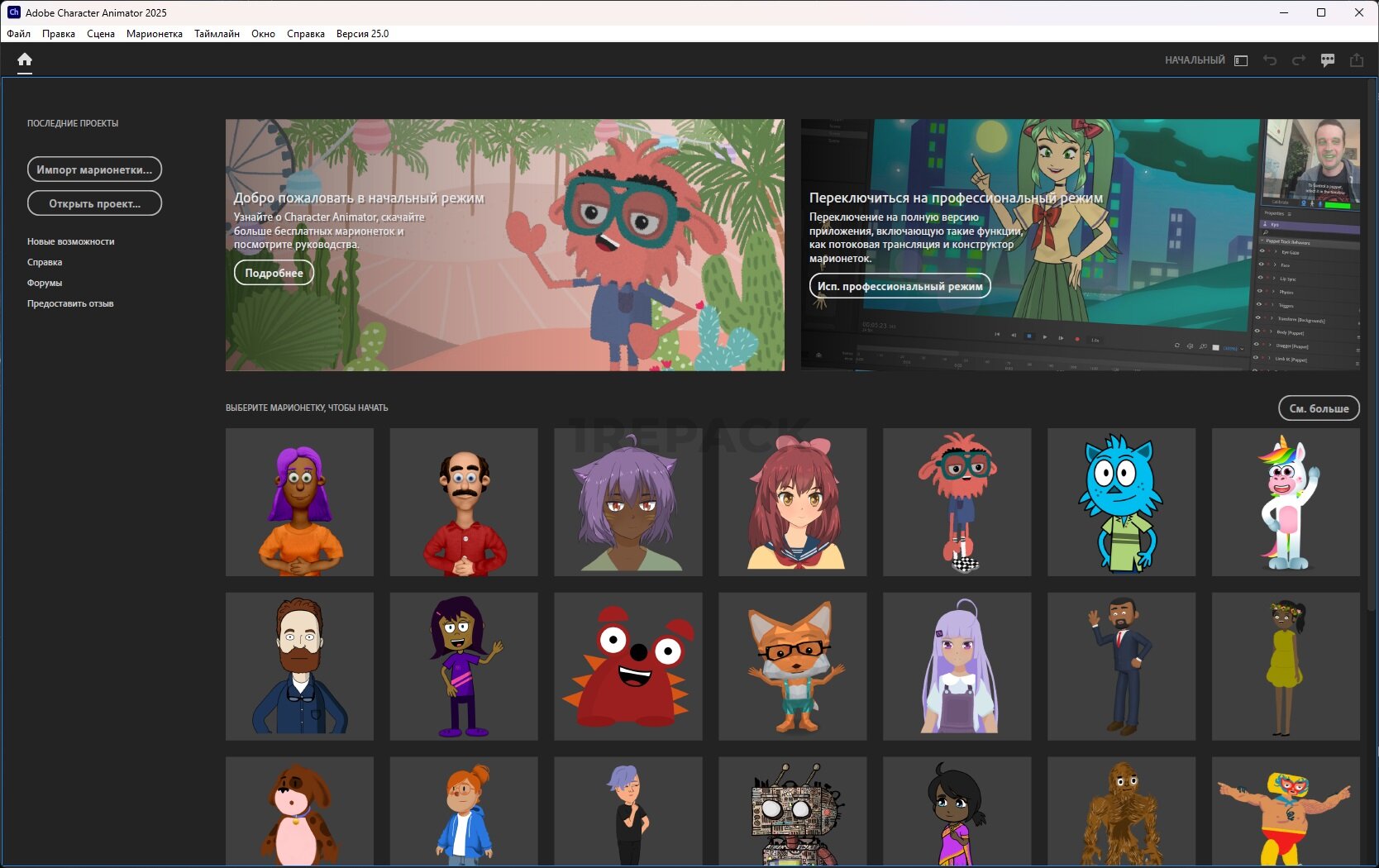
Task: Click the Adobe Character Animator title bar logo
Action: 13,12
